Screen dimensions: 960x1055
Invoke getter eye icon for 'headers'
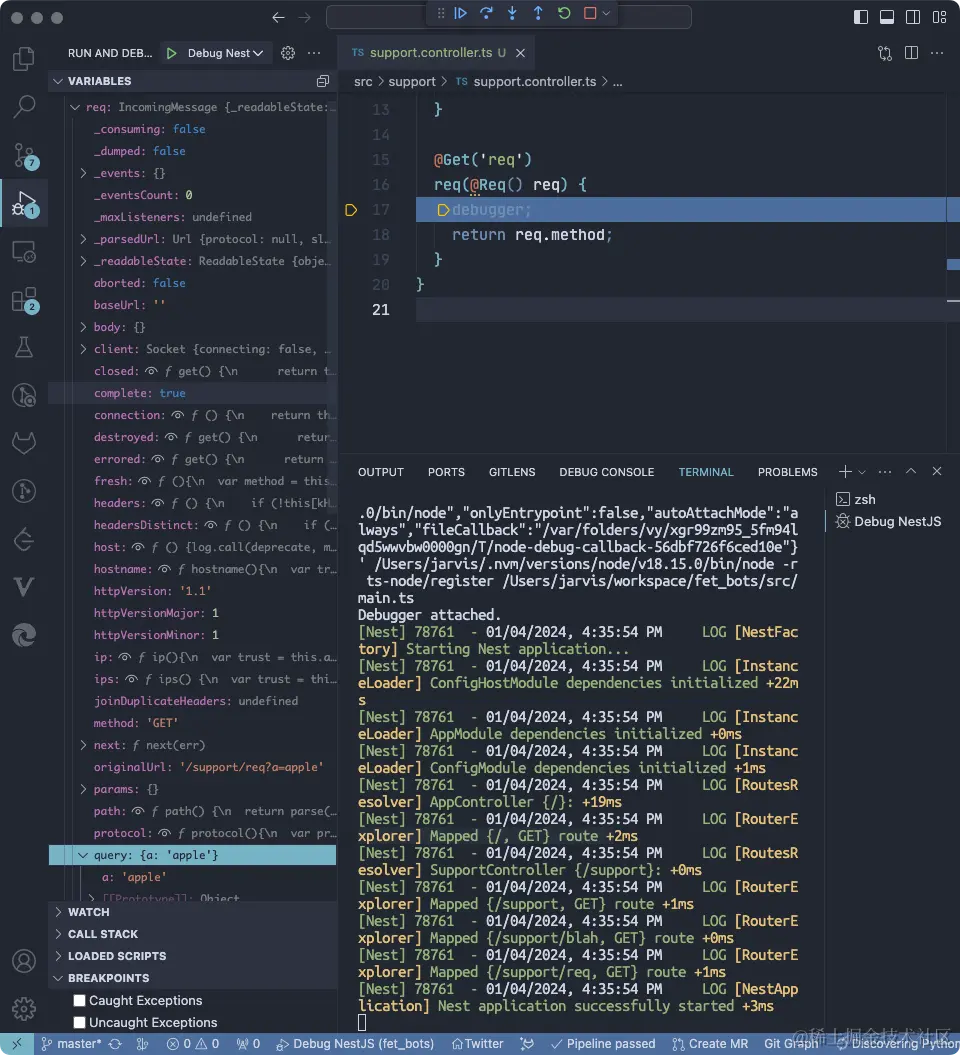(157, 503)
